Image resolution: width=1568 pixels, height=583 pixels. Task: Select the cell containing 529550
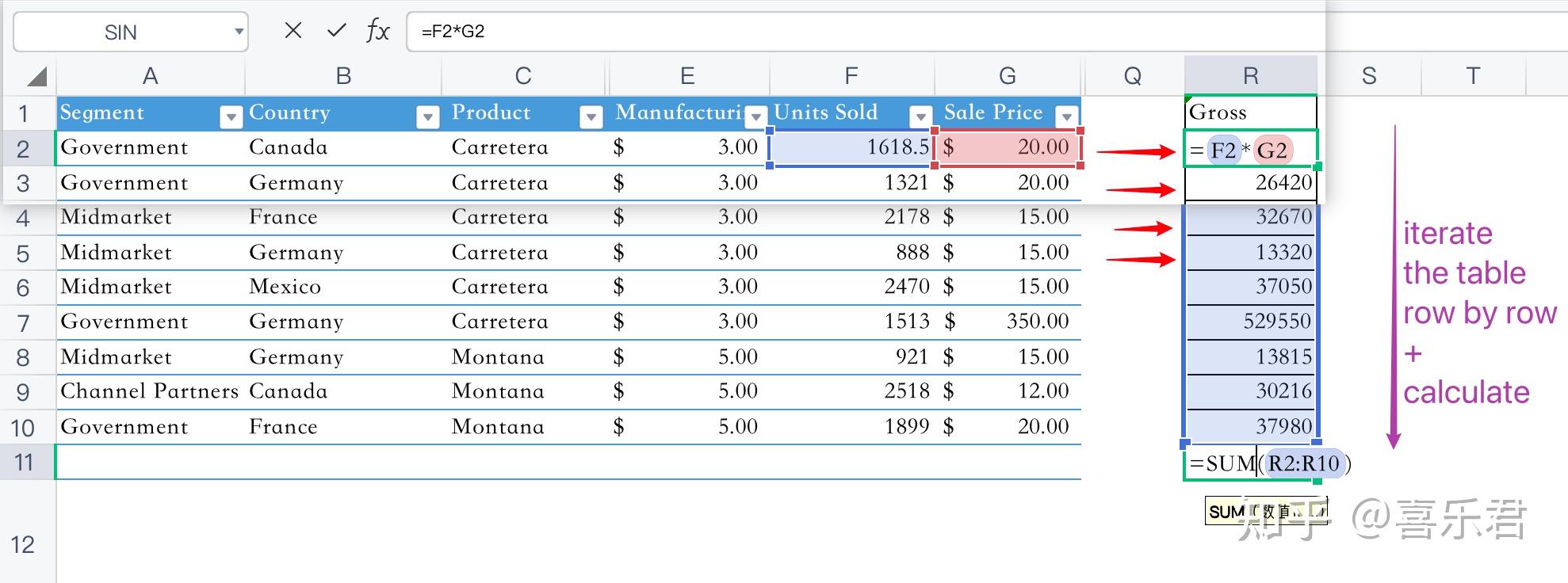[x=1250, y=322]
